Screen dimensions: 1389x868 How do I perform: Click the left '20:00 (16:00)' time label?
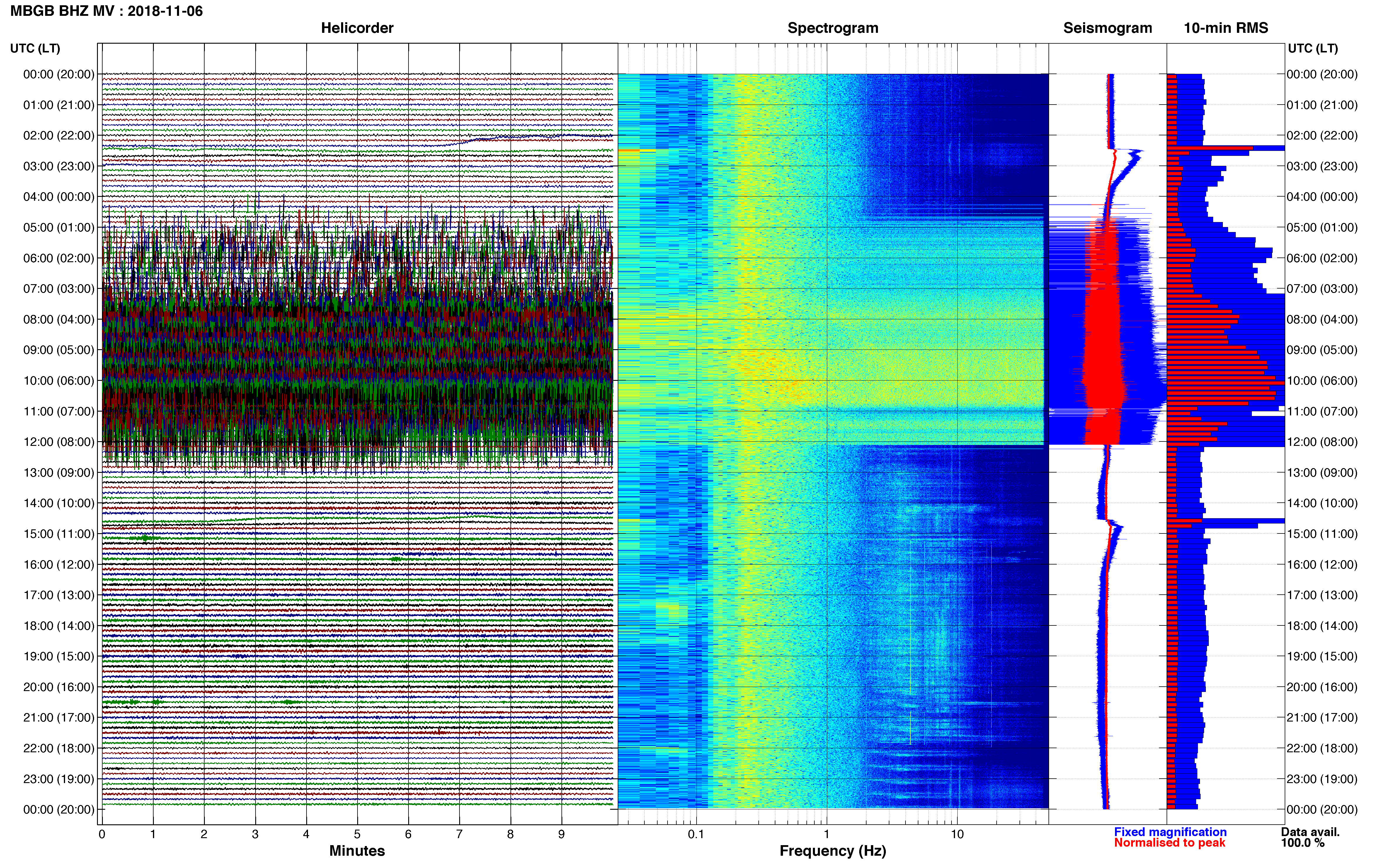click(59, 687)
